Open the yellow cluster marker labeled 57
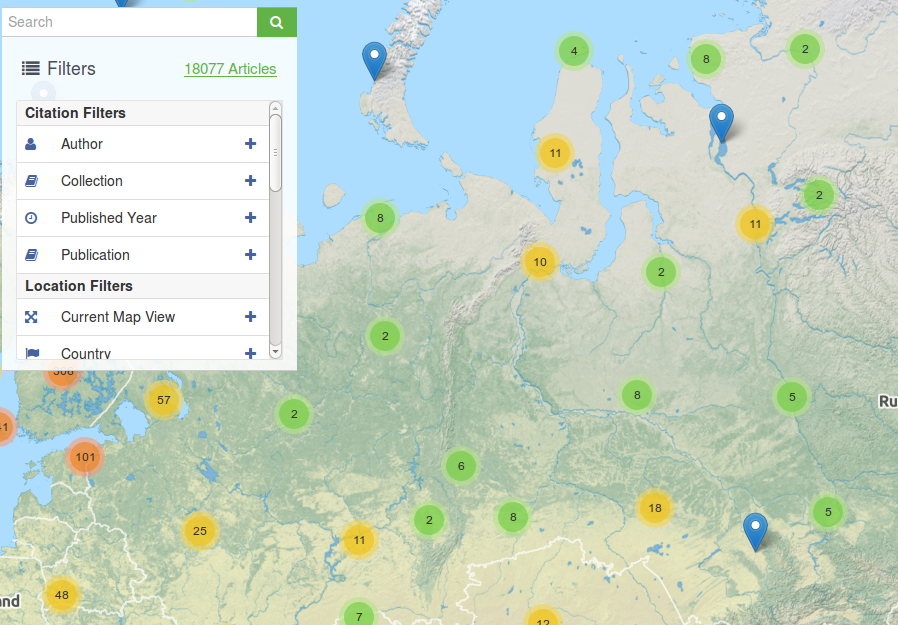898x625 pixels. click(x=164, y=400)
